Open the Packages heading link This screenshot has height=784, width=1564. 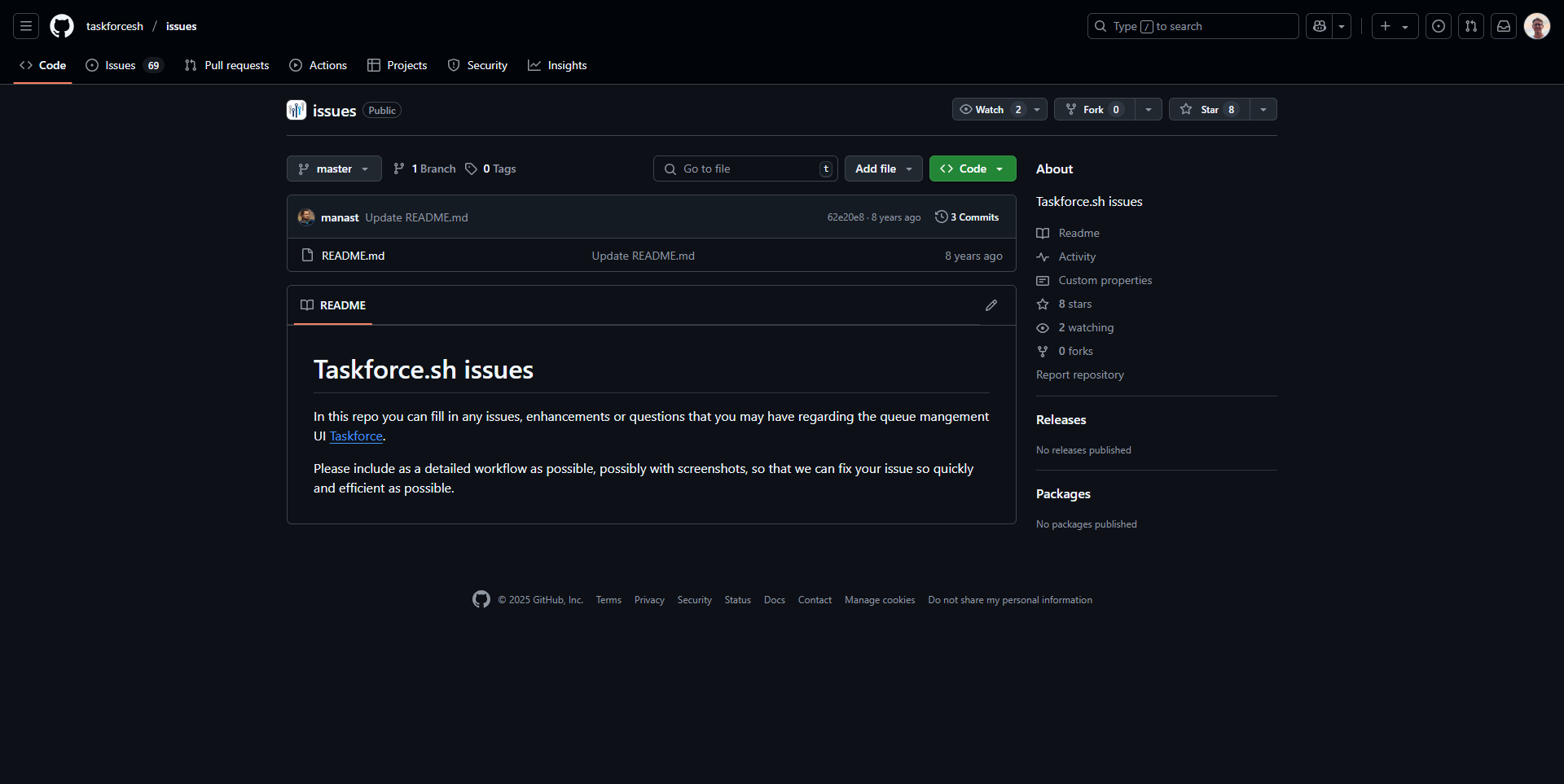(x=1063, y=493)
